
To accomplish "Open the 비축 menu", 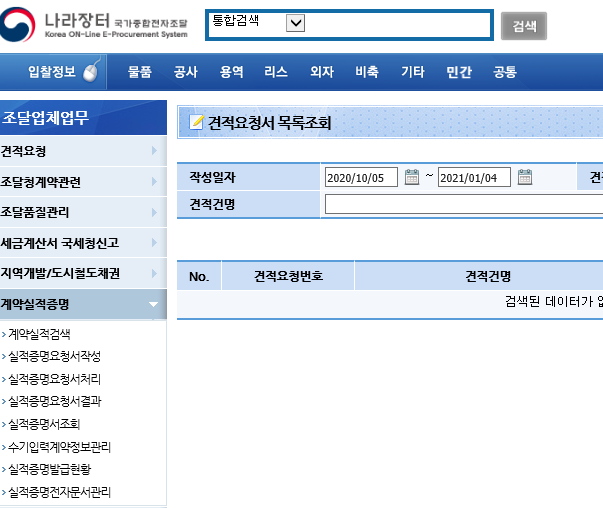I will [x=367, y=72].
